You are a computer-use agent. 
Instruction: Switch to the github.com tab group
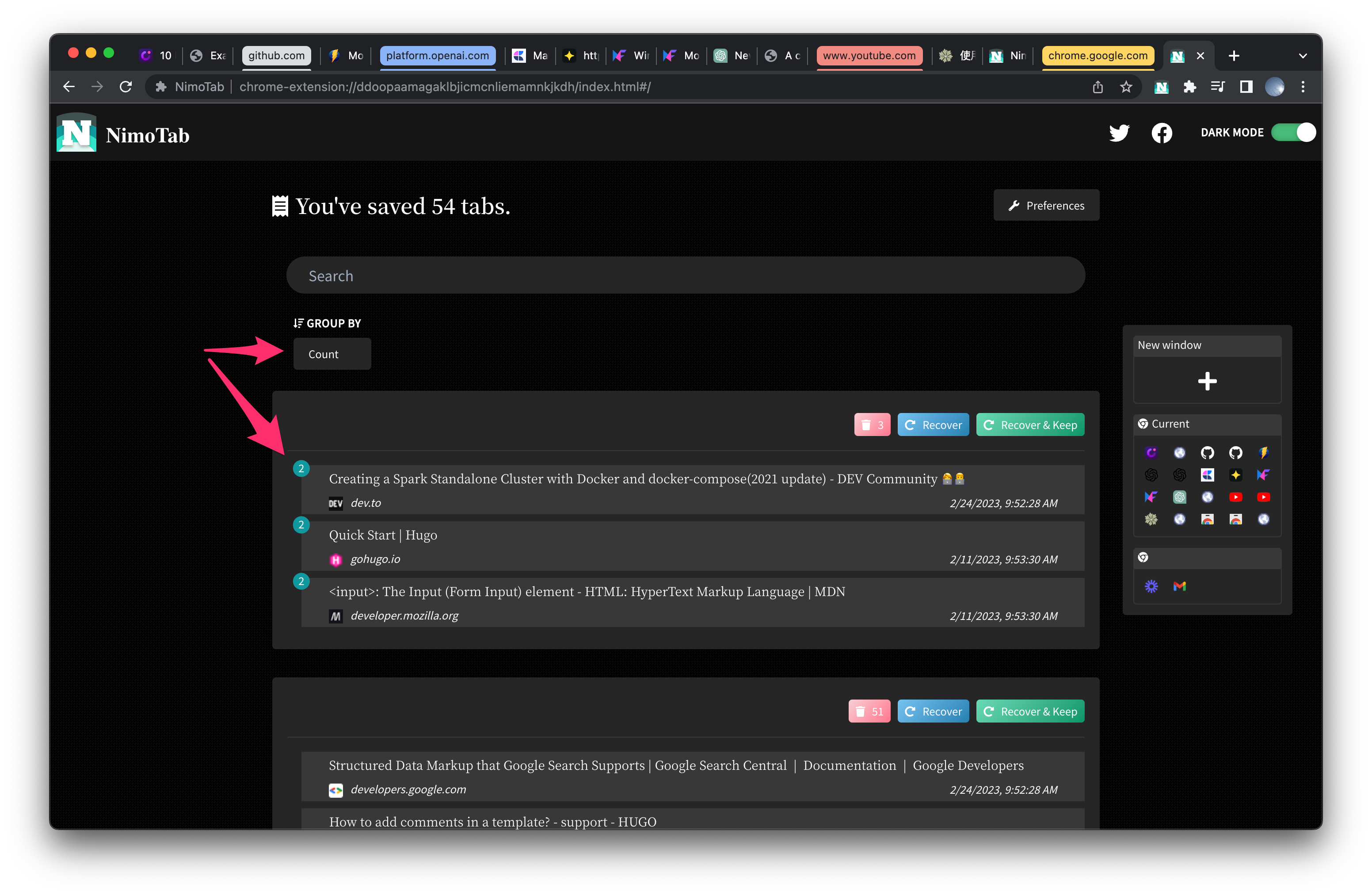pos(277,56)
